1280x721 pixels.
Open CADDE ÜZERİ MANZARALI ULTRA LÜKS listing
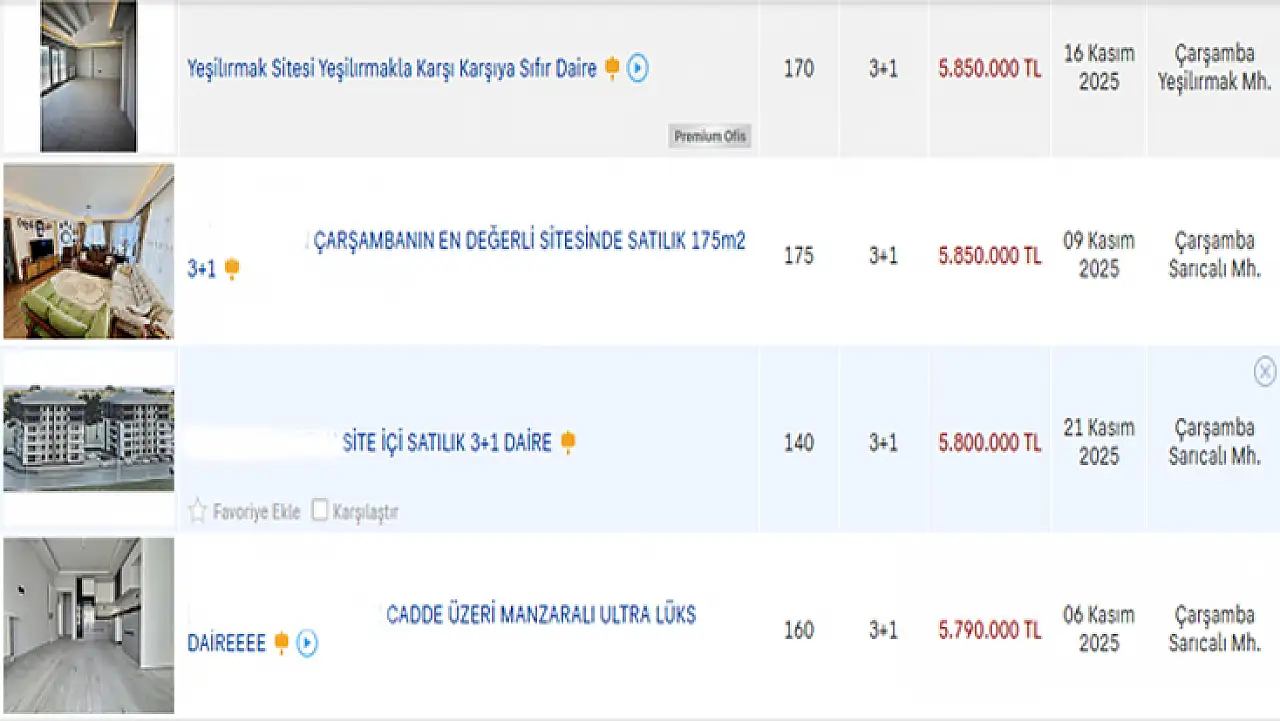click(541, 614)
